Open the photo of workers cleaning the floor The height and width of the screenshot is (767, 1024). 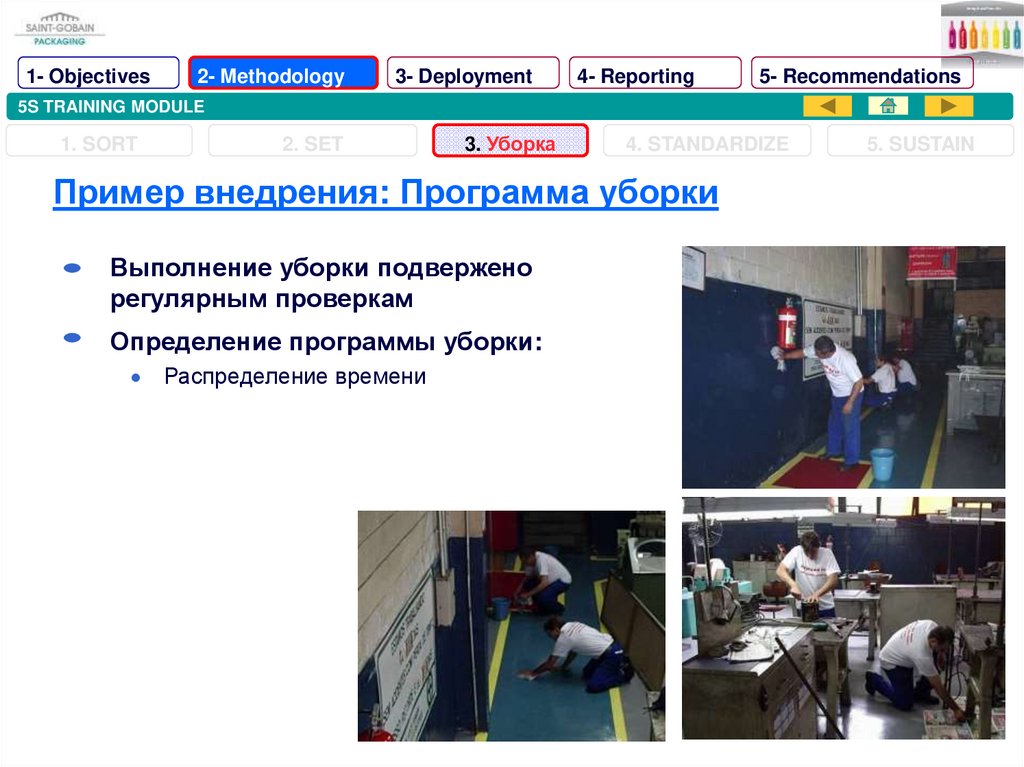[511, 625]
